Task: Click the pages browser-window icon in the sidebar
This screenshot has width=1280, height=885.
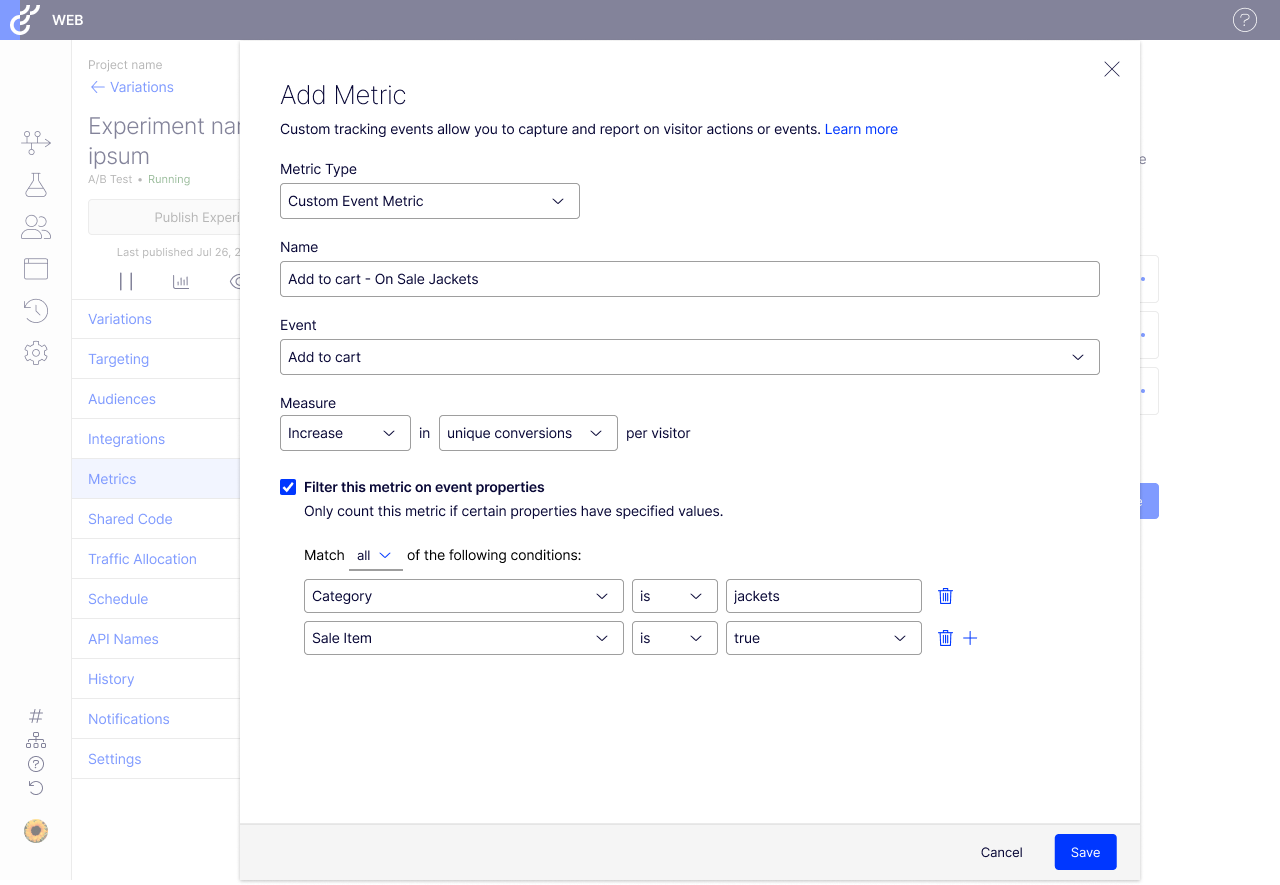Action: 36,268
